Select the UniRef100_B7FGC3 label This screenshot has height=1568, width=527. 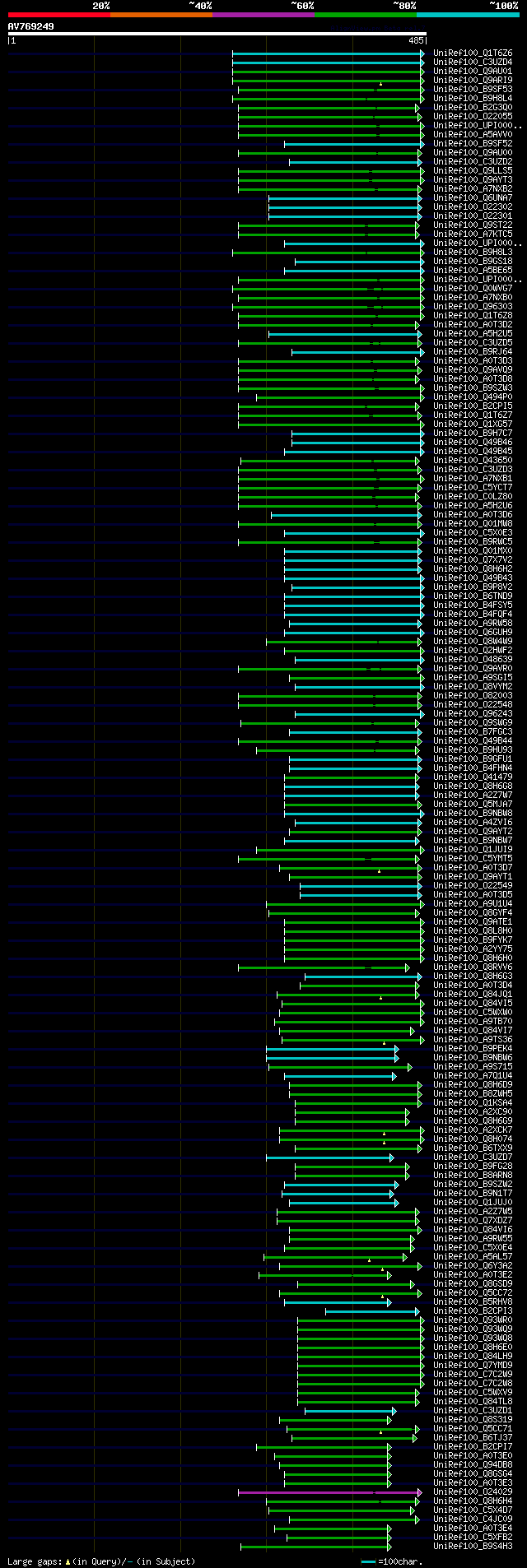pyautogui.click(x=473, y=732)
